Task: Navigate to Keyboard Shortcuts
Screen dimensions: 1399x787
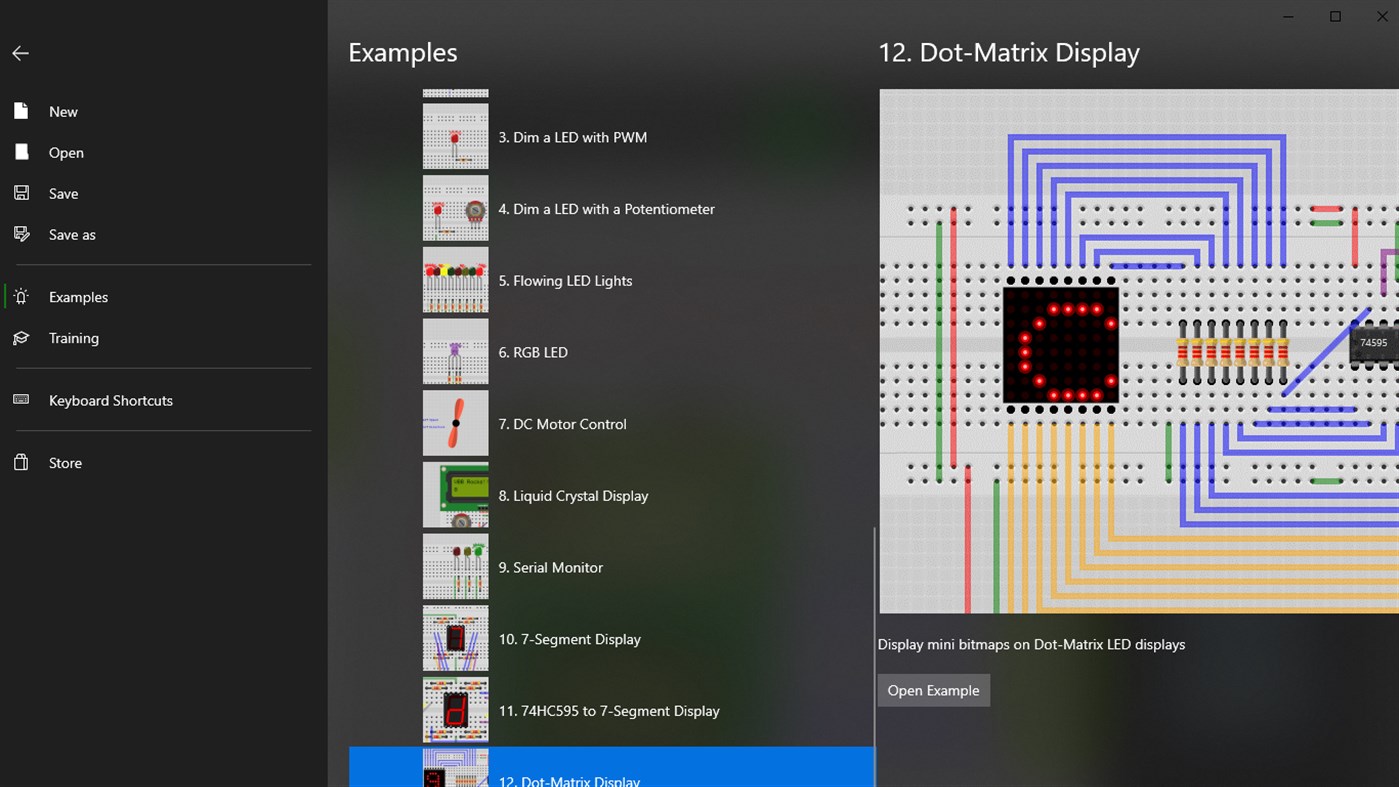Action: [x=110, y=400]
